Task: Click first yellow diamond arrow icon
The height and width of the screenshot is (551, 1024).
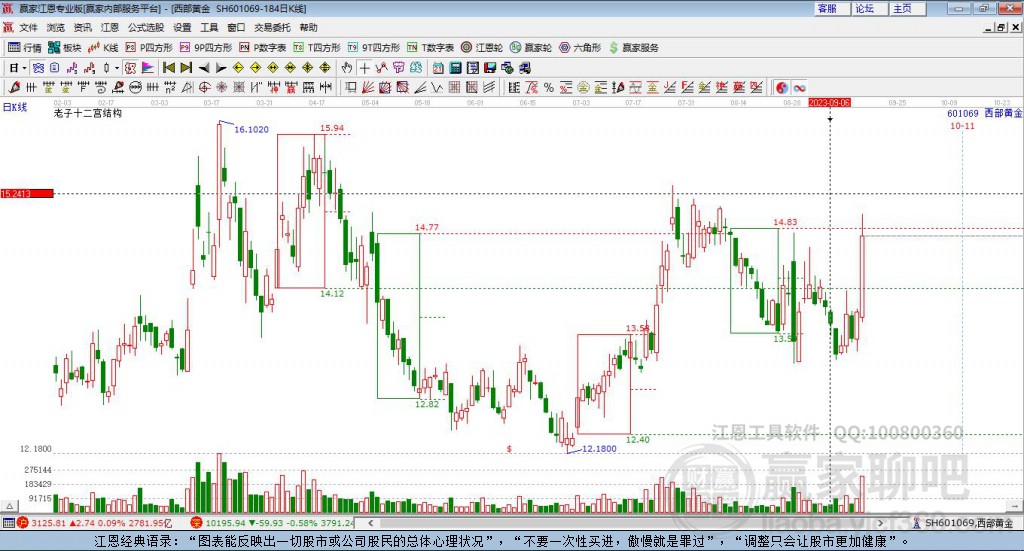Action: pos(238,68)
